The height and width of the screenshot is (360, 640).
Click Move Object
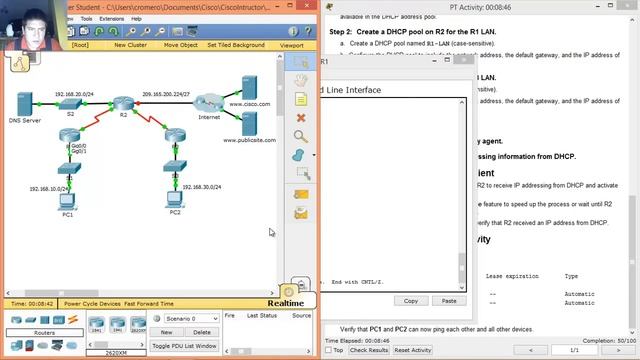click(x=180, y=45)
